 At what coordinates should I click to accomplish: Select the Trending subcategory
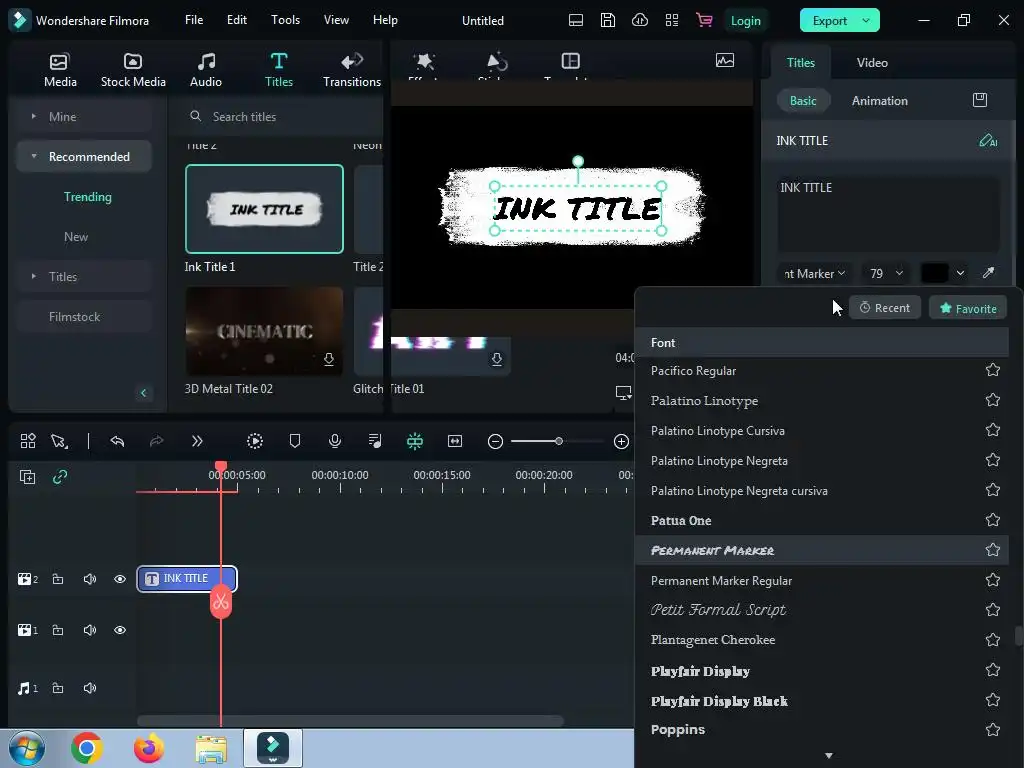(x=88, y=197)
